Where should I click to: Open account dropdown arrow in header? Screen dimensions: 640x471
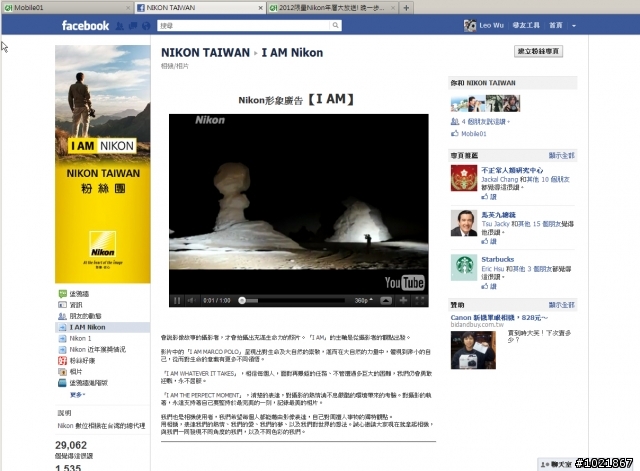(573, 26)
